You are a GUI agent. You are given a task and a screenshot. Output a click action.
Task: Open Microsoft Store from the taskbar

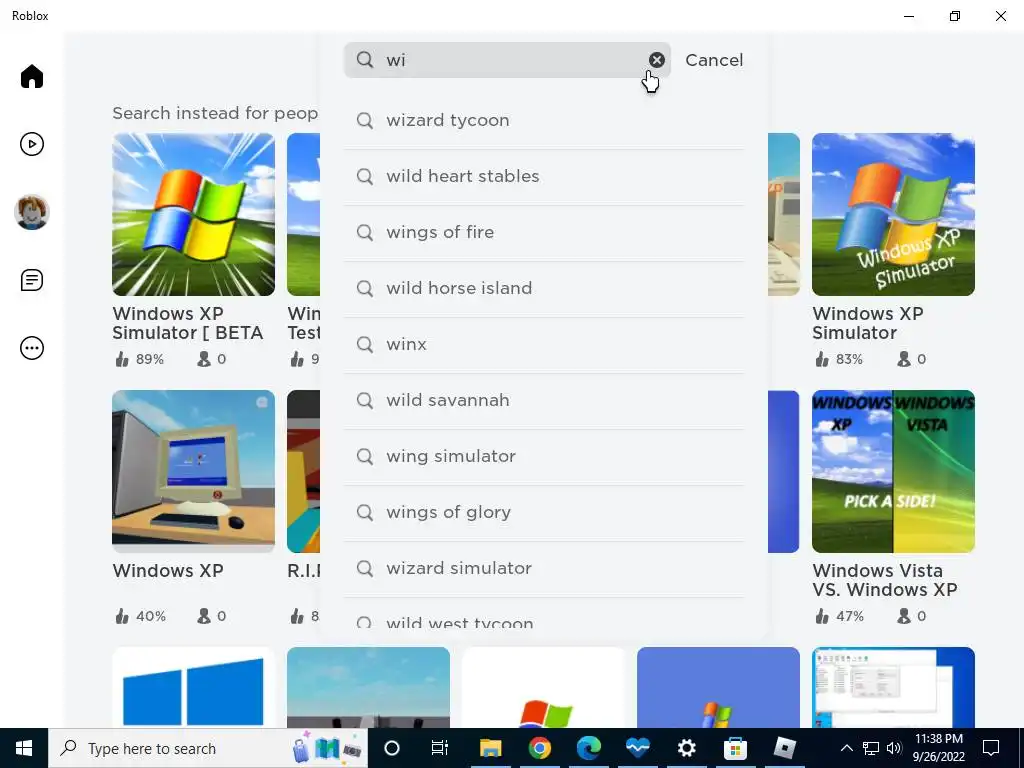[x=735, y=748]
